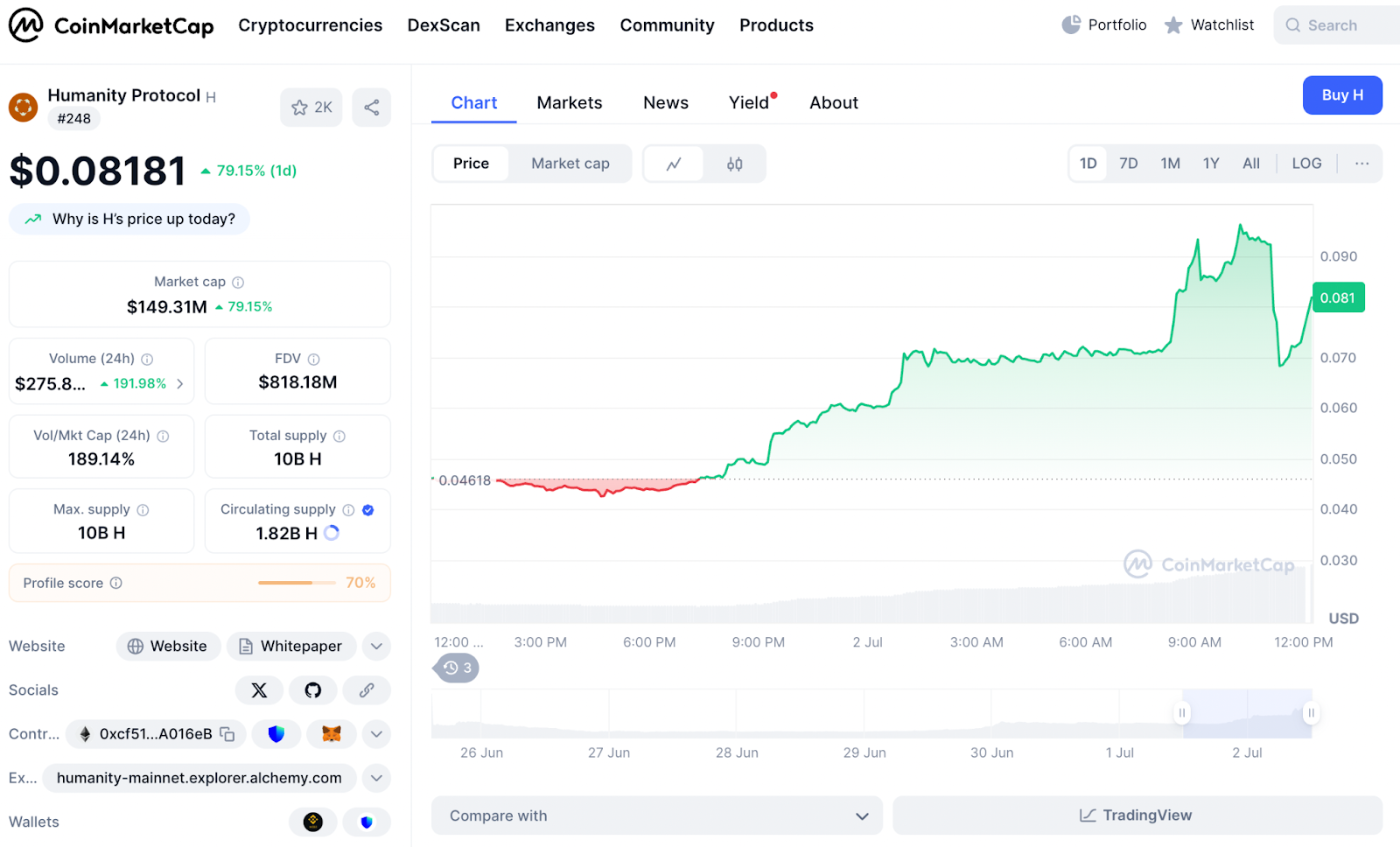Select the candlestick chart view icon
Viewport: 1400px width, 847px height.
pos(734,164)
